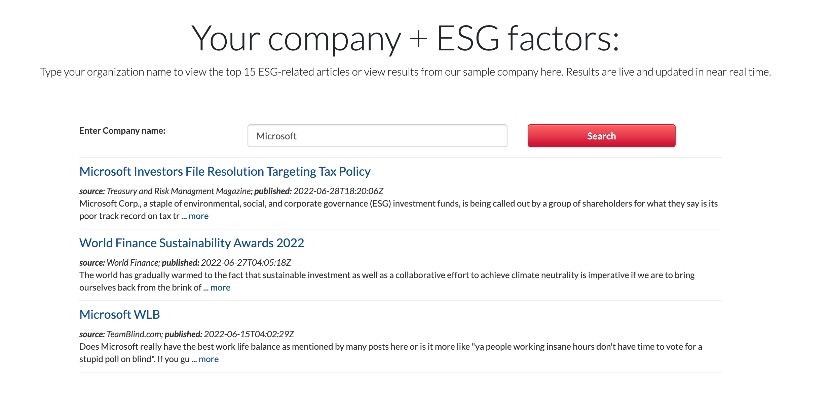The height and width of the screenshot is (393, 832).
Task: Open the Microsoft WLB article title
Action: tap(119, 315)
